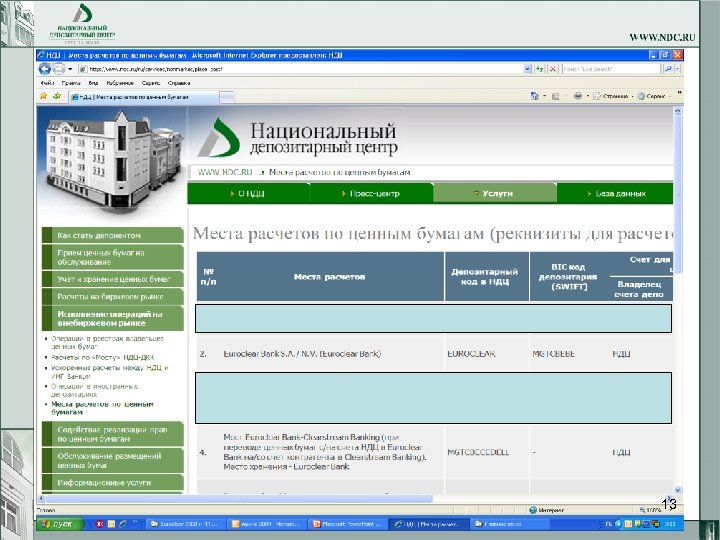
Task: Open the Файл menu
Action: [47, 83]
